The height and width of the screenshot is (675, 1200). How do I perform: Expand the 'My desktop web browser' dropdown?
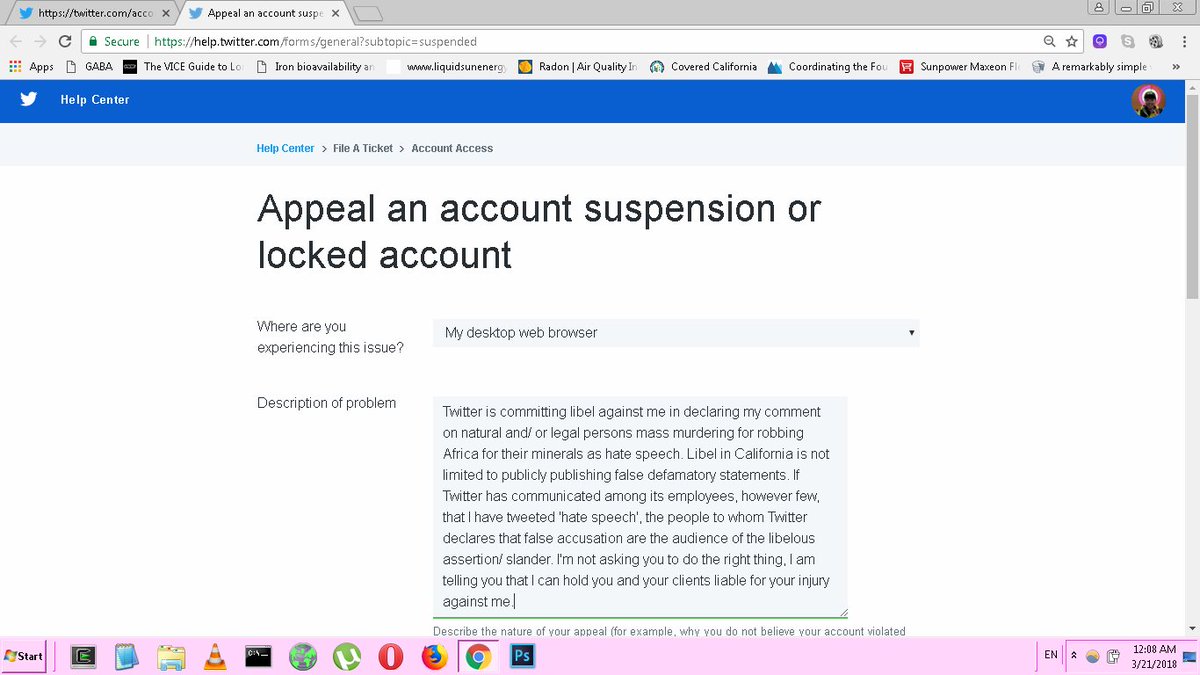676,333
